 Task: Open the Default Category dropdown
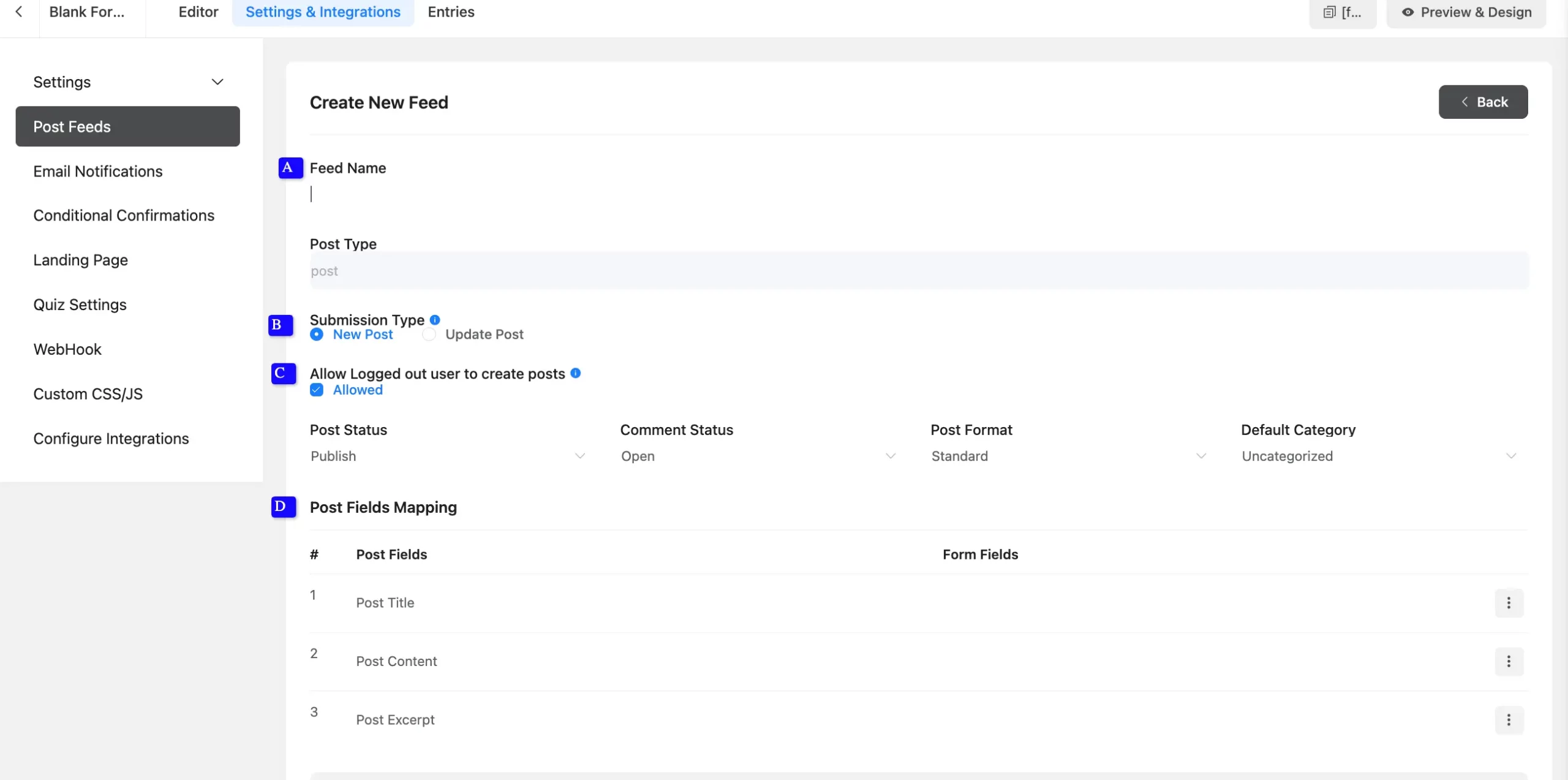pos(1379,456)
